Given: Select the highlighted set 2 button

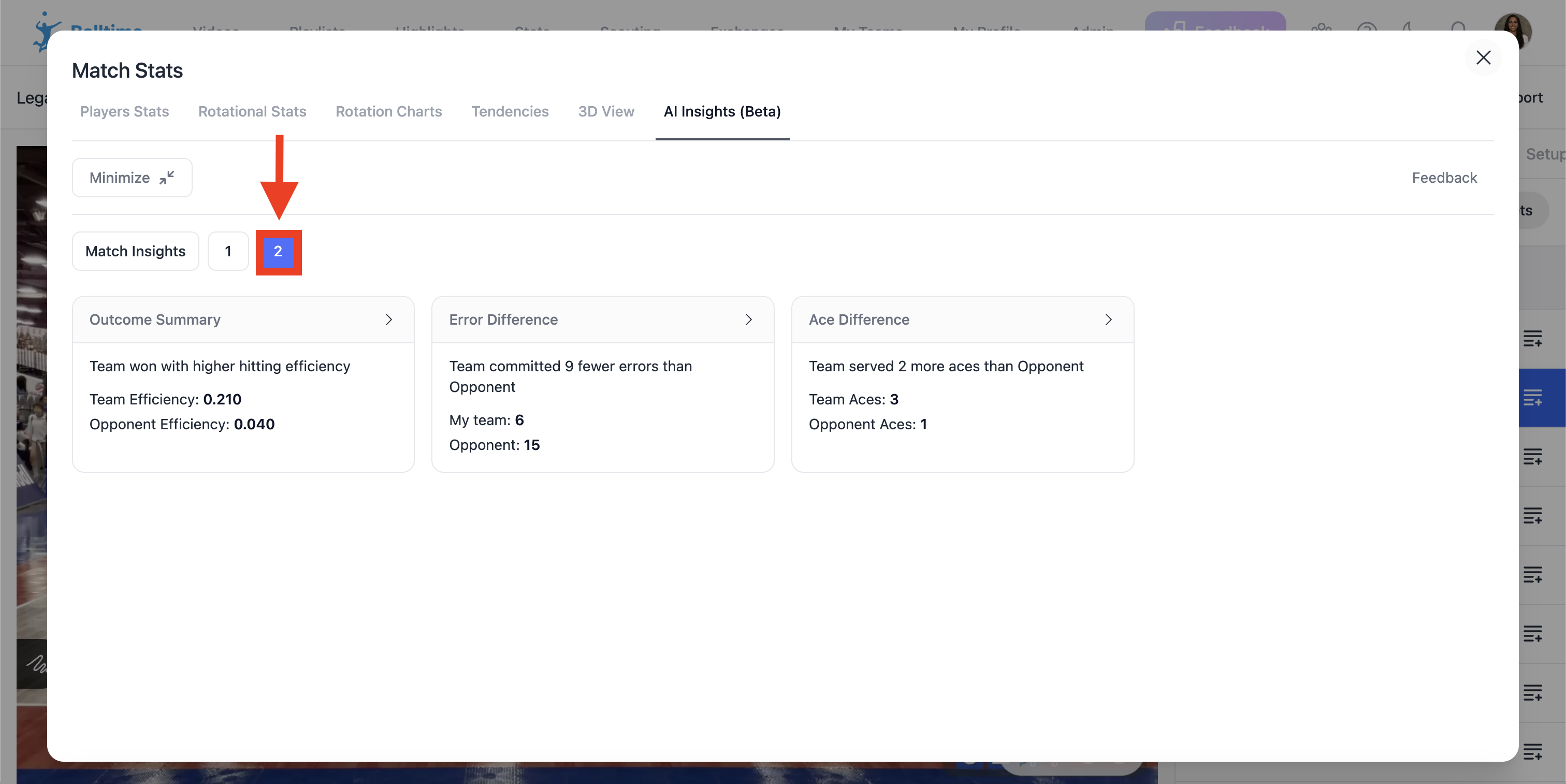Looking at the screenshot, I should [x=278, y=252].
